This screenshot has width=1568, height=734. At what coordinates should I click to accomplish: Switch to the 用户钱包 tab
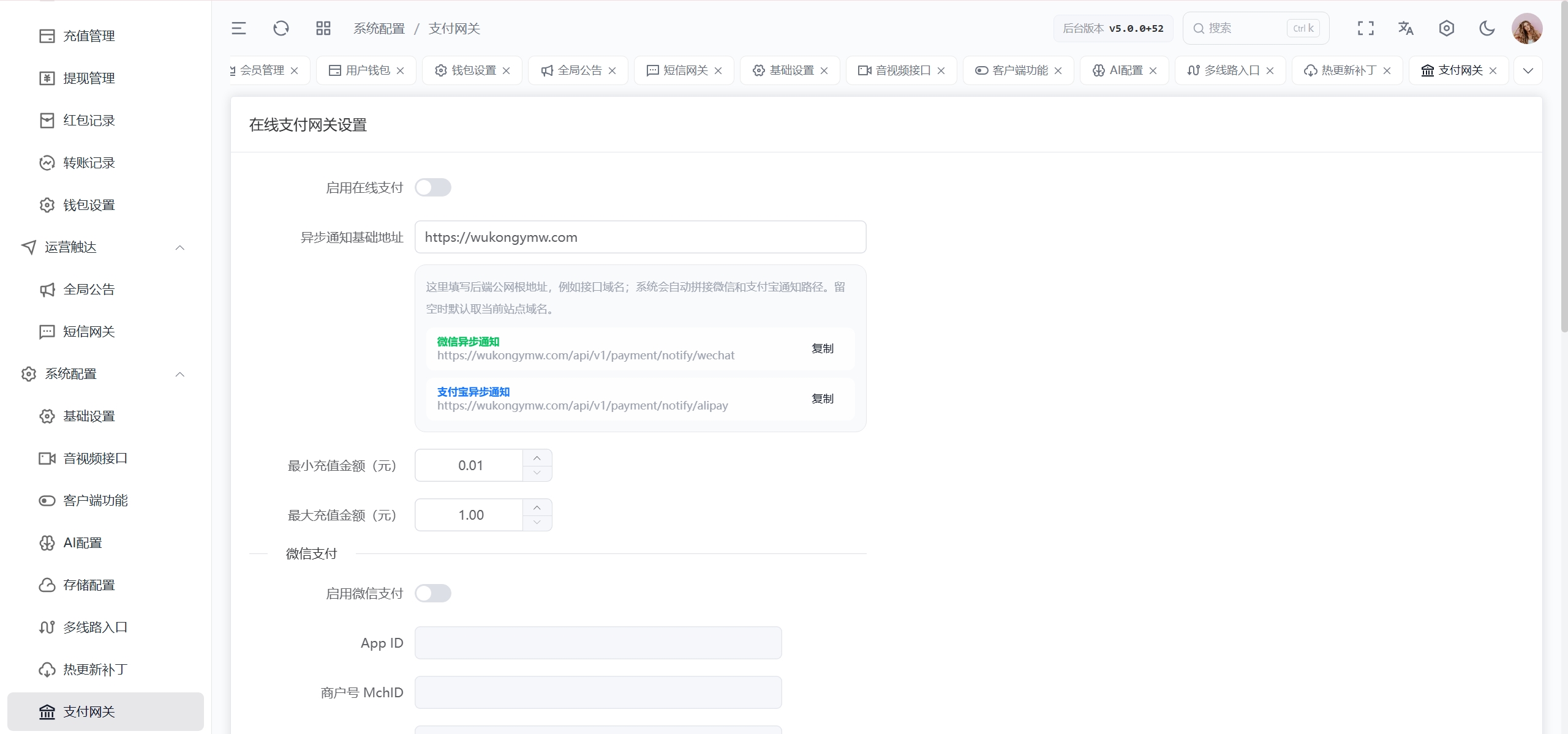[x=367, y=70]
